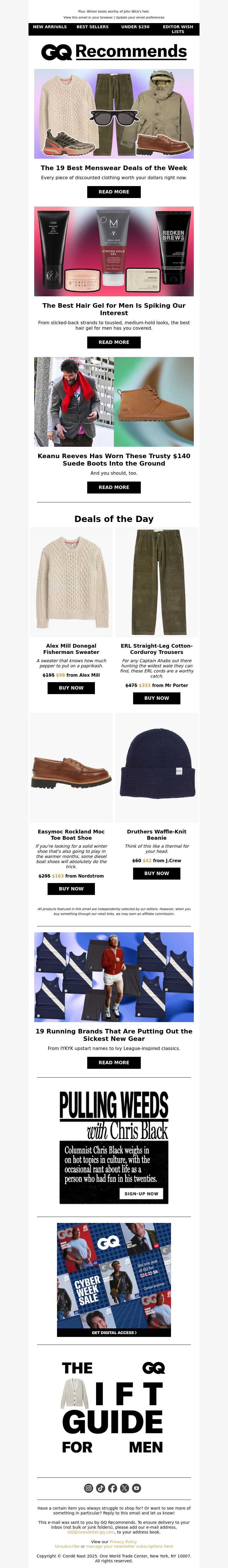
Task: Buy the ERL Corduroy Trousers now
Action: point(157,698)
